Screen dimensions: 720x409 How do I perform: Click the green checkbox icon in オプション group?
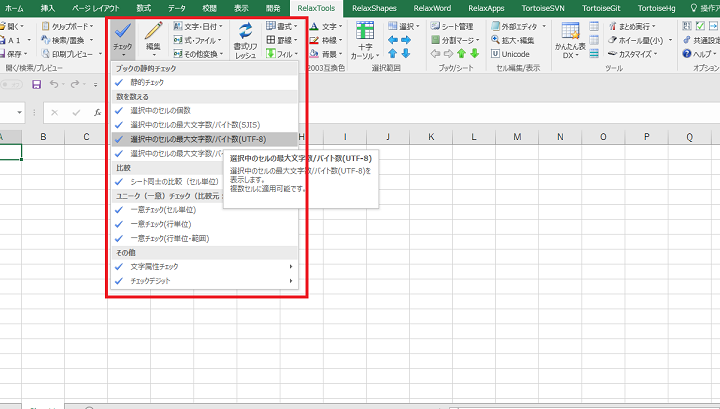[x=700, y=26]
